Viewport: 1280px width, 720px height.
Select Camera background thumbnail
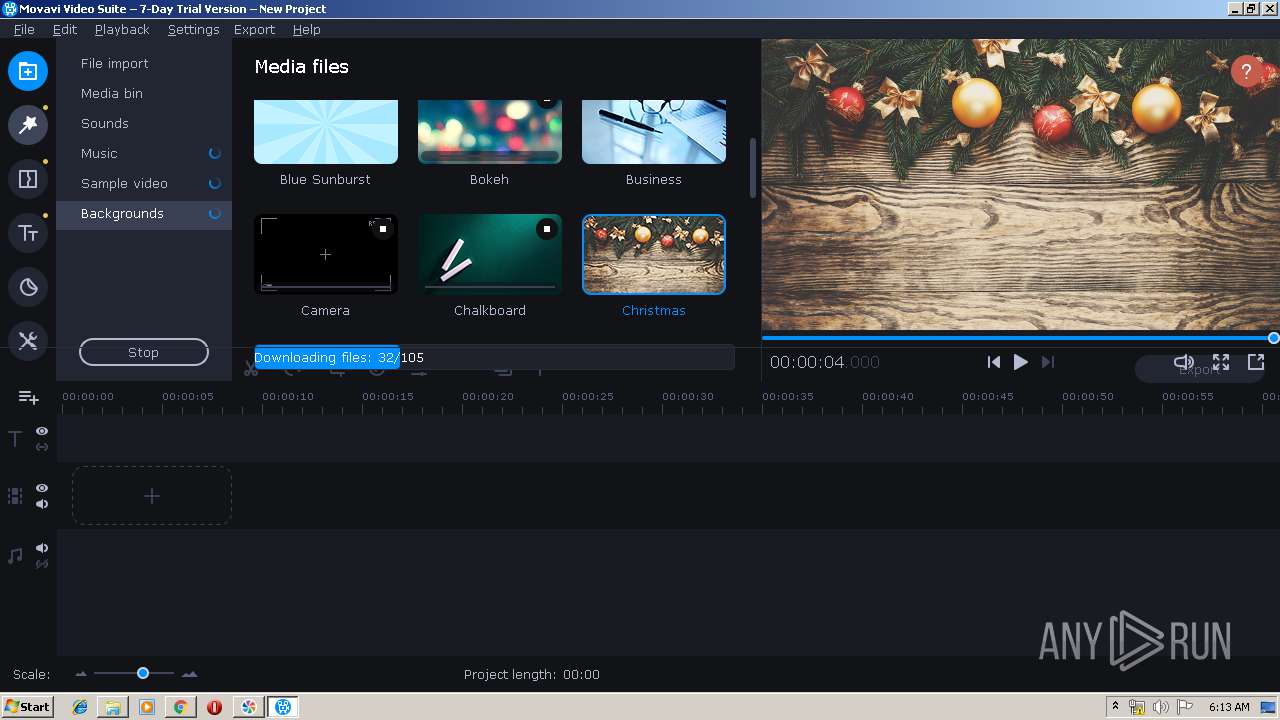tap(326, 254)
